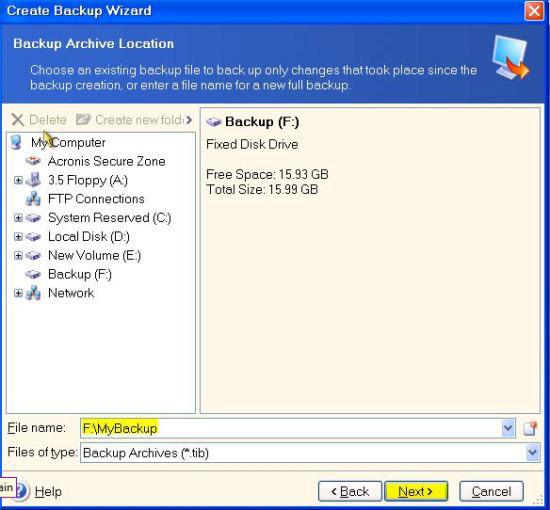550x510 pixels.
Task: Open the File name dropdown arrow
Action: 508,428
